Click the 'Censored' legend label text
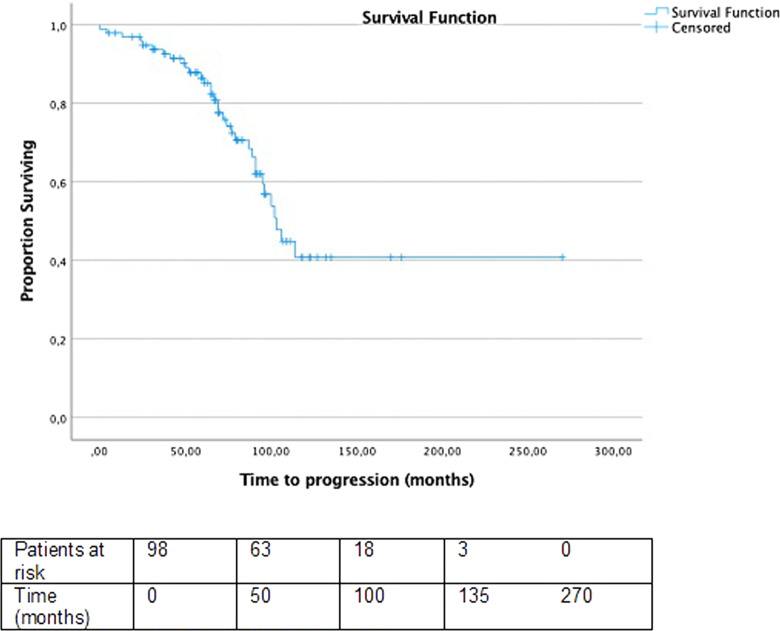The height and width of the screenshot is (631, 780). point(701,28)
